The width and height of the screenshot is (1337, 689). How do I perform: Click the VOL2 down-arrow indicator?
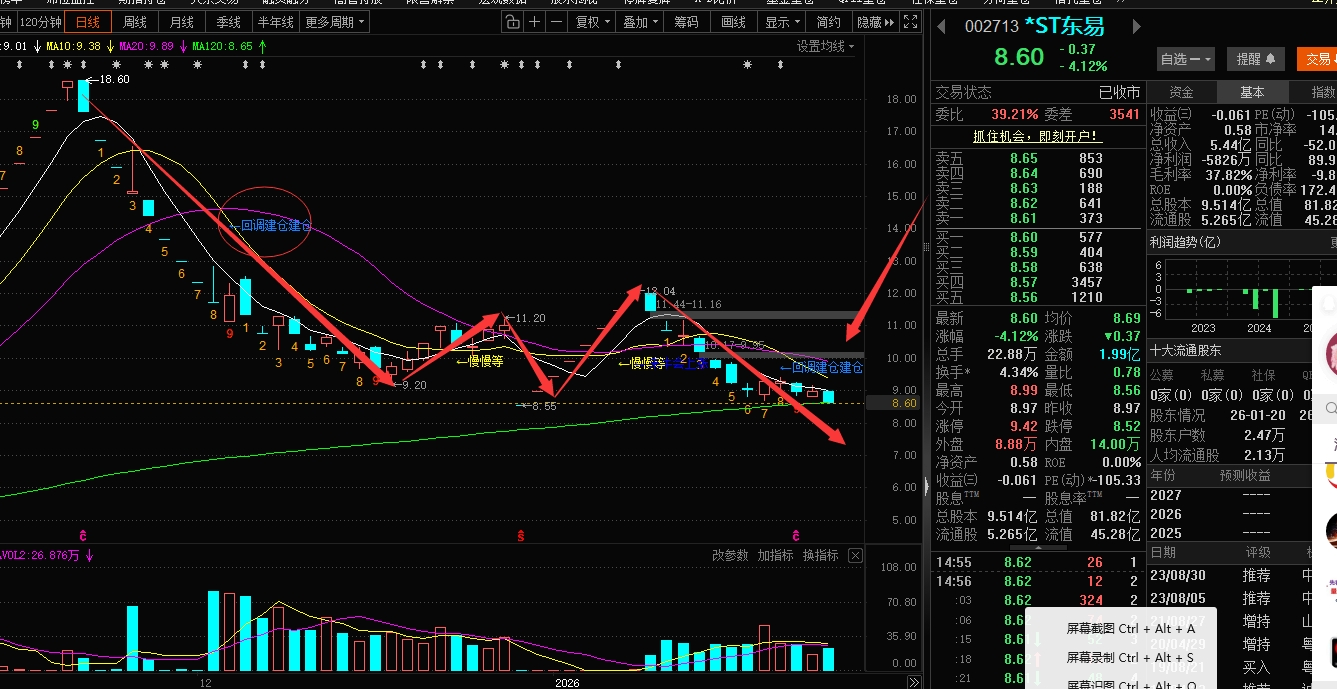(x=89, y=555)
